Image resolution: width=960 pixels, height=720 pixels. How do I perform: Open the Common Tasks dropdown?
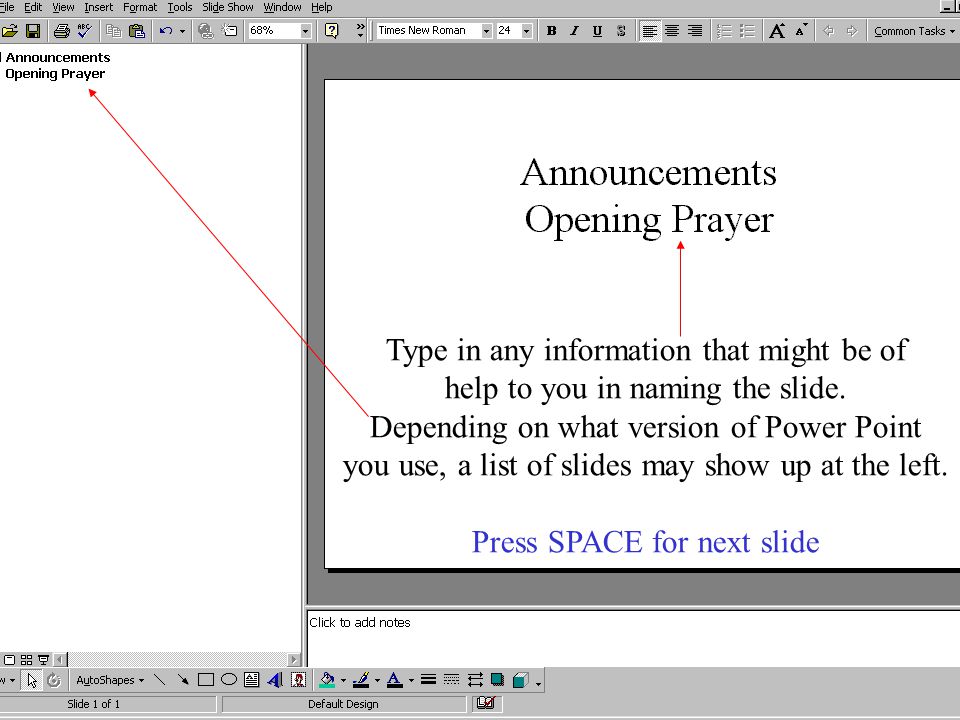click(913, 31)
